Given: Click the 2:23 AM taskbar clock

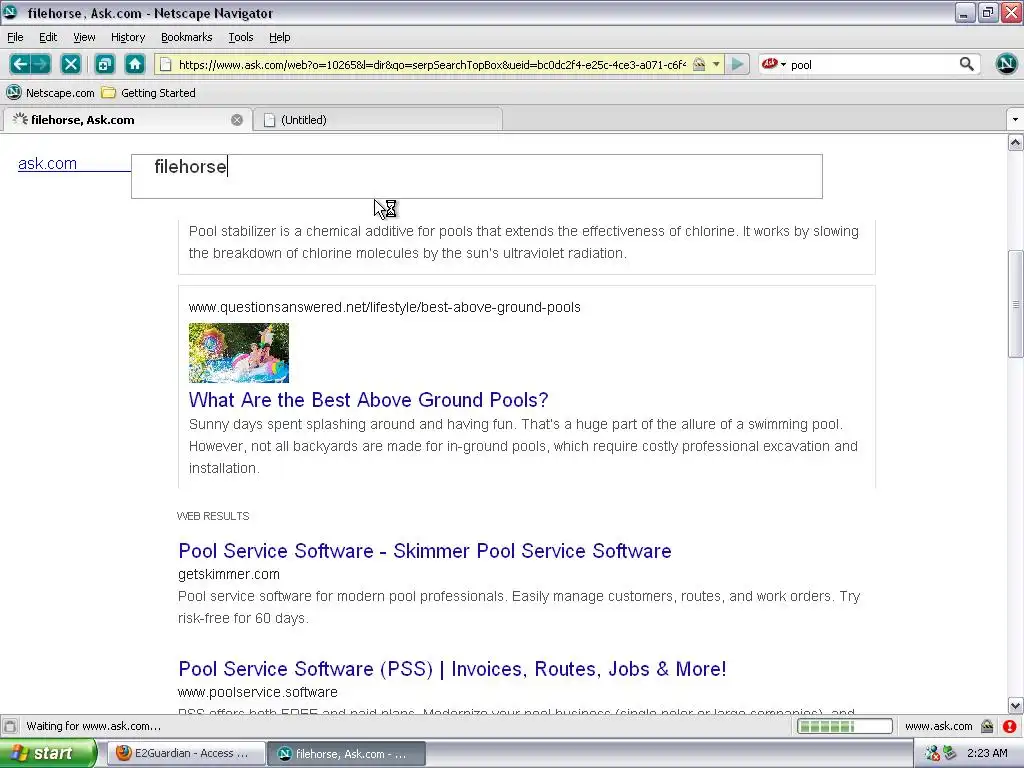Looking at the screenshot, I should 987,754.
